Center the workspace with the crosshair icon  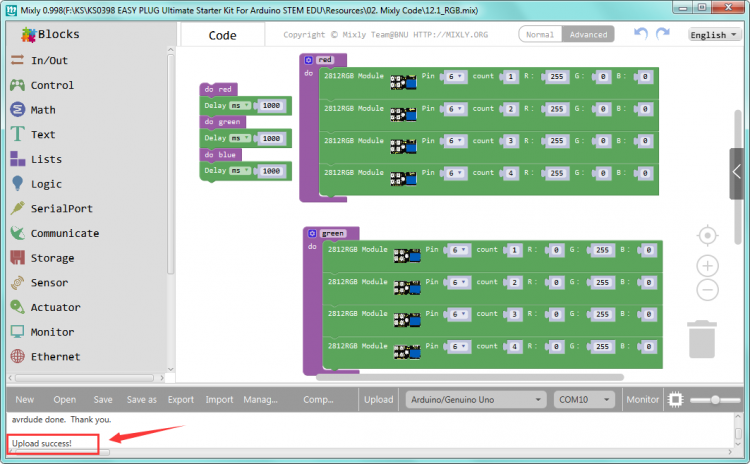pos(707,235)
